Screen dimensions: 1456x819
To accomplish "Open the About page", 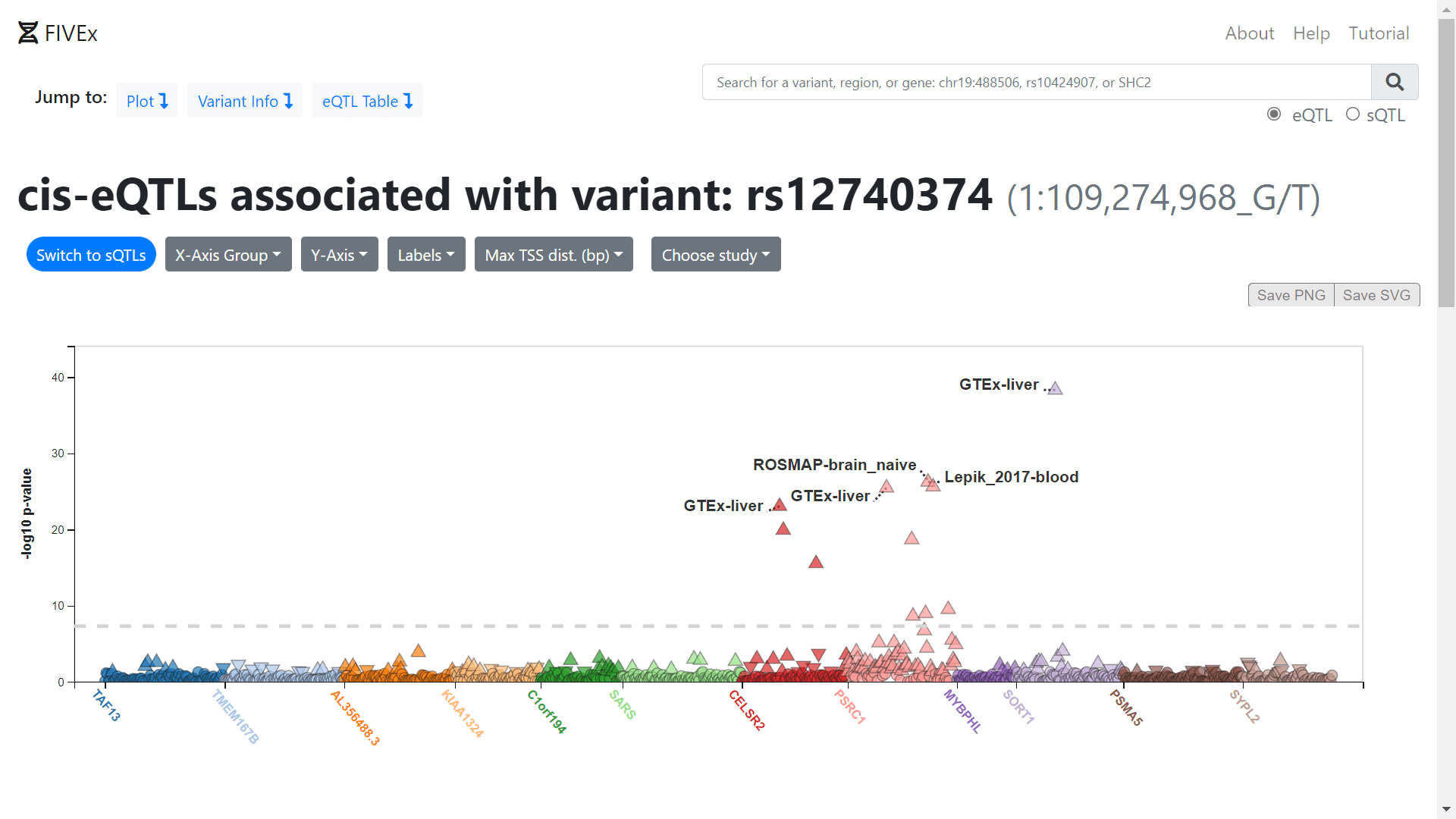I will (1249, 33).
